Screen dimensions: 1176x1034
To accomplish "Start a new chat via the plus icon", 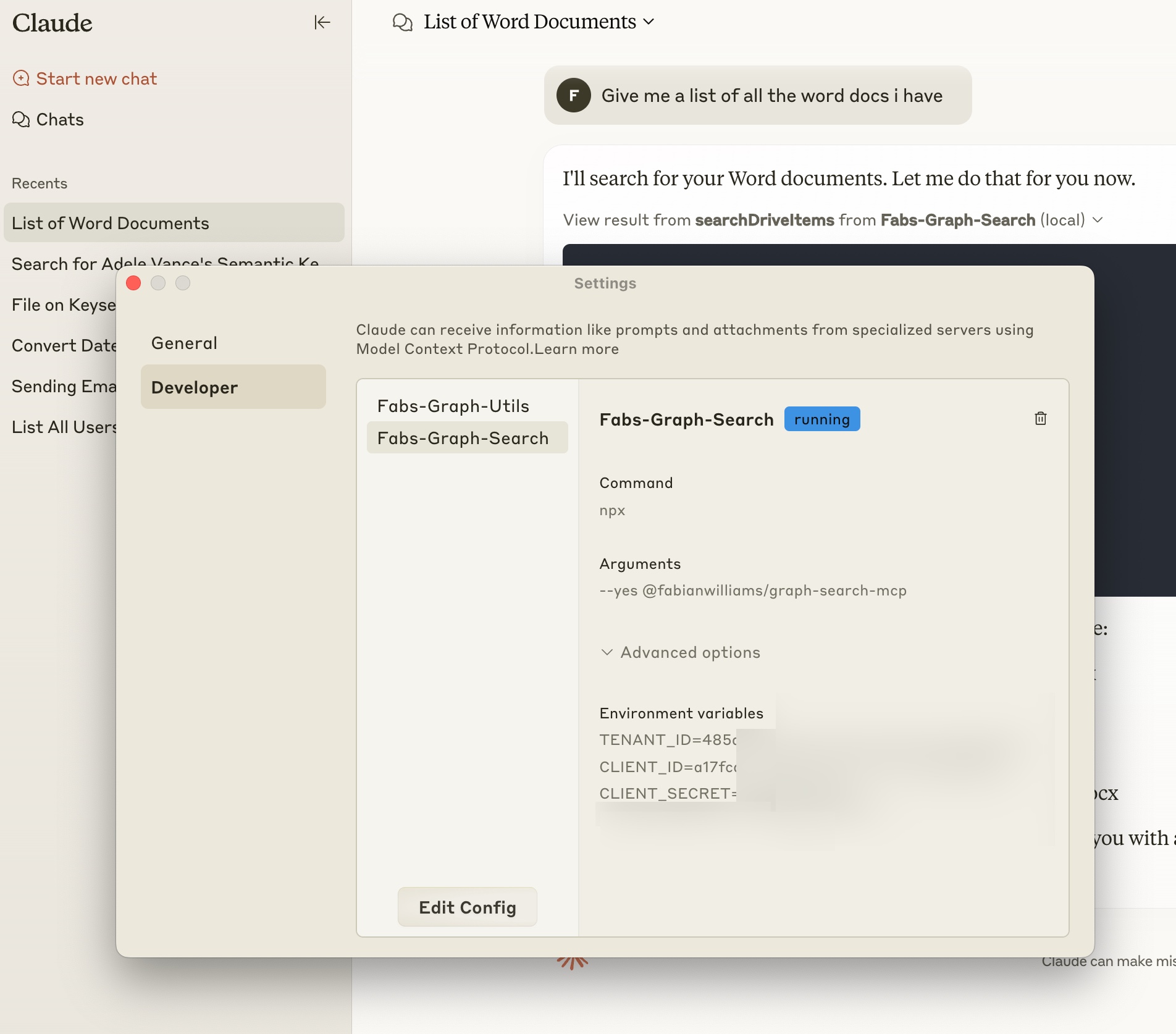I will [x=22, y=78].
